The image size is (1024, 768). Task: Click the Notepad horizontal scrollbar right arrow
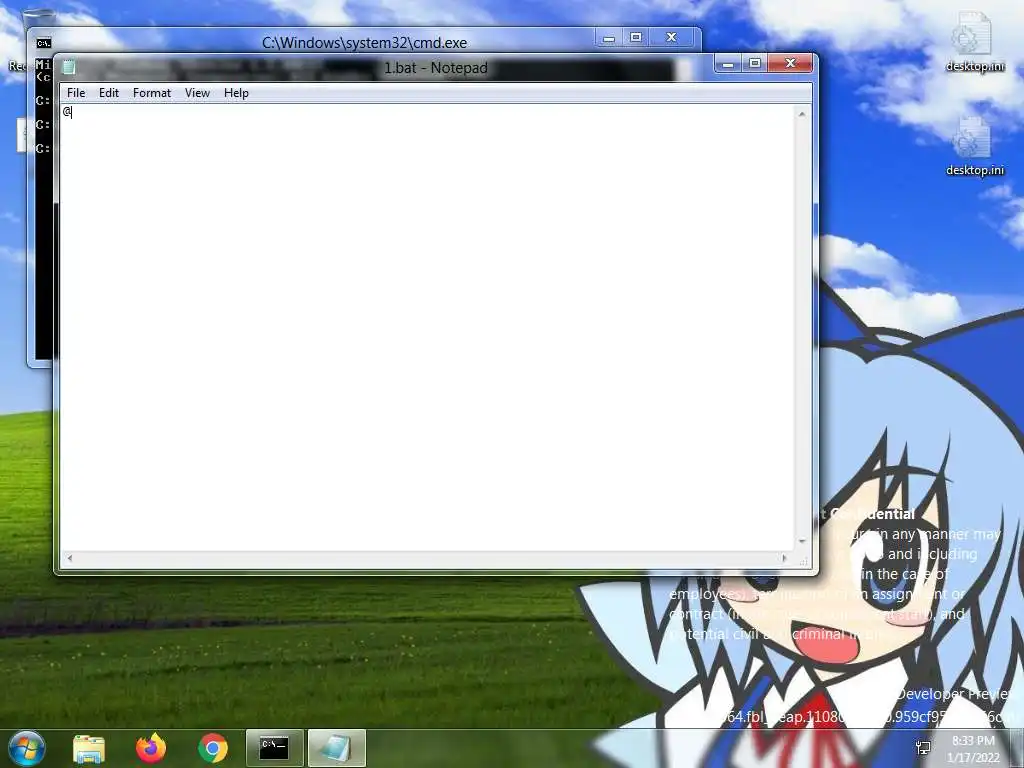[x=785, y=558]
